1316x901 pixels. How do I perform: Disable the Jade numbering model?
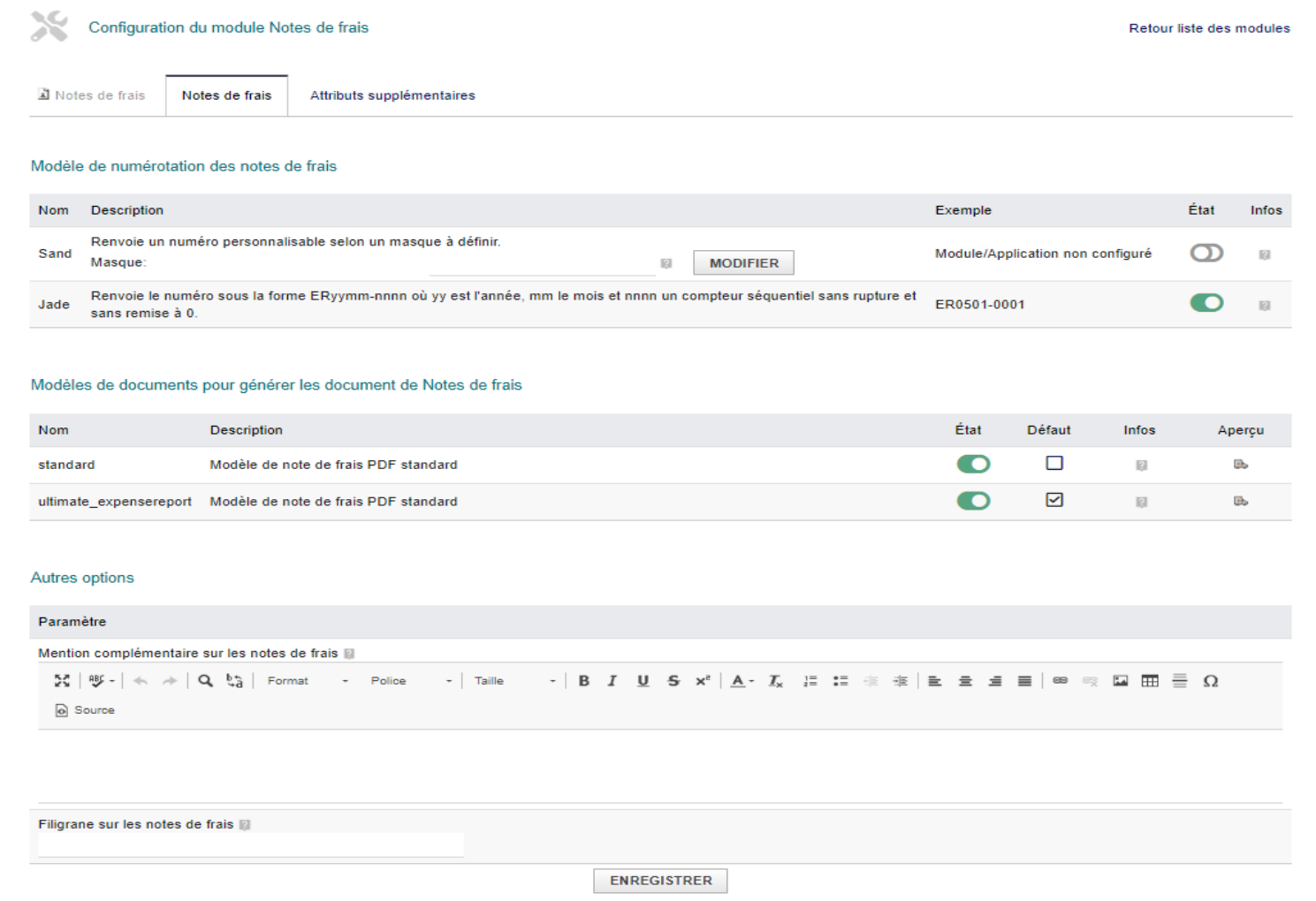click(x=1206, y=303)
